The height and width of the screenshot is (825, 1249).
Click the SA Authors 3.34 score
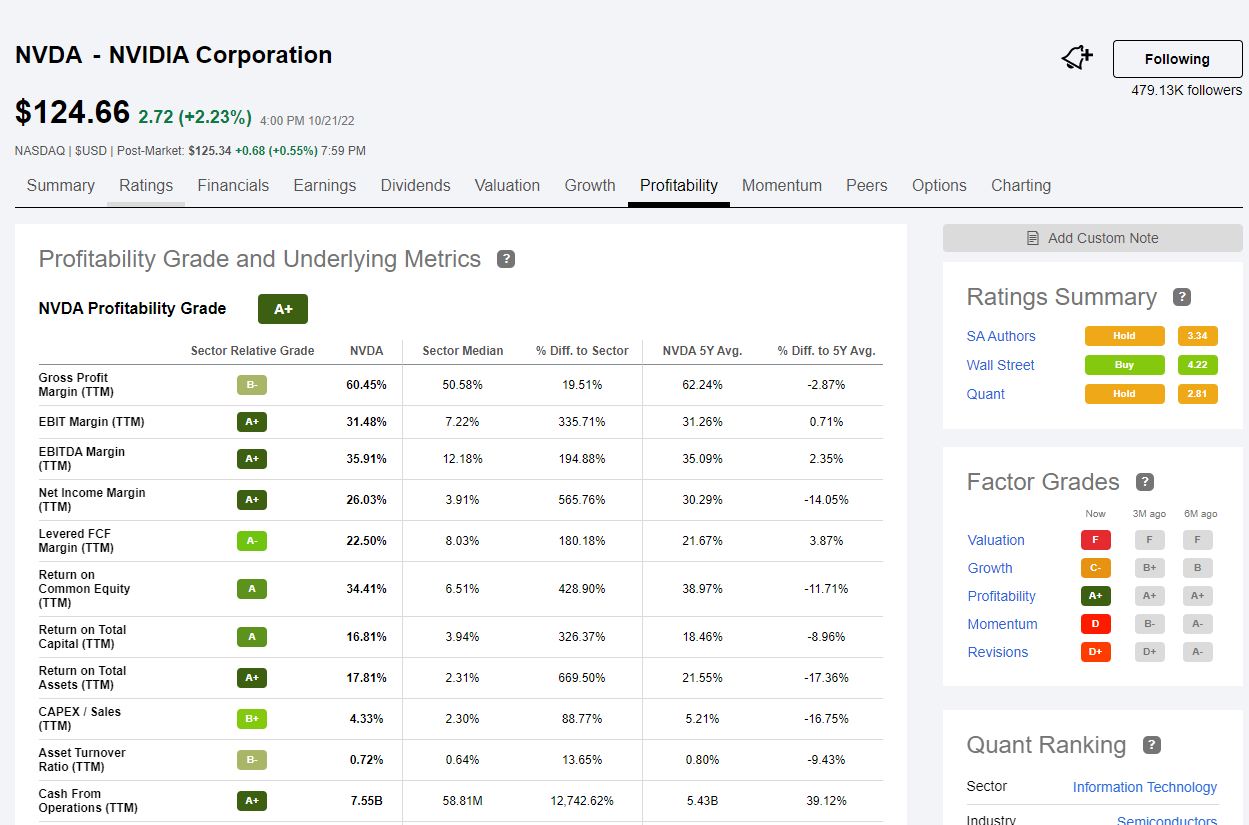(1197, 336)
